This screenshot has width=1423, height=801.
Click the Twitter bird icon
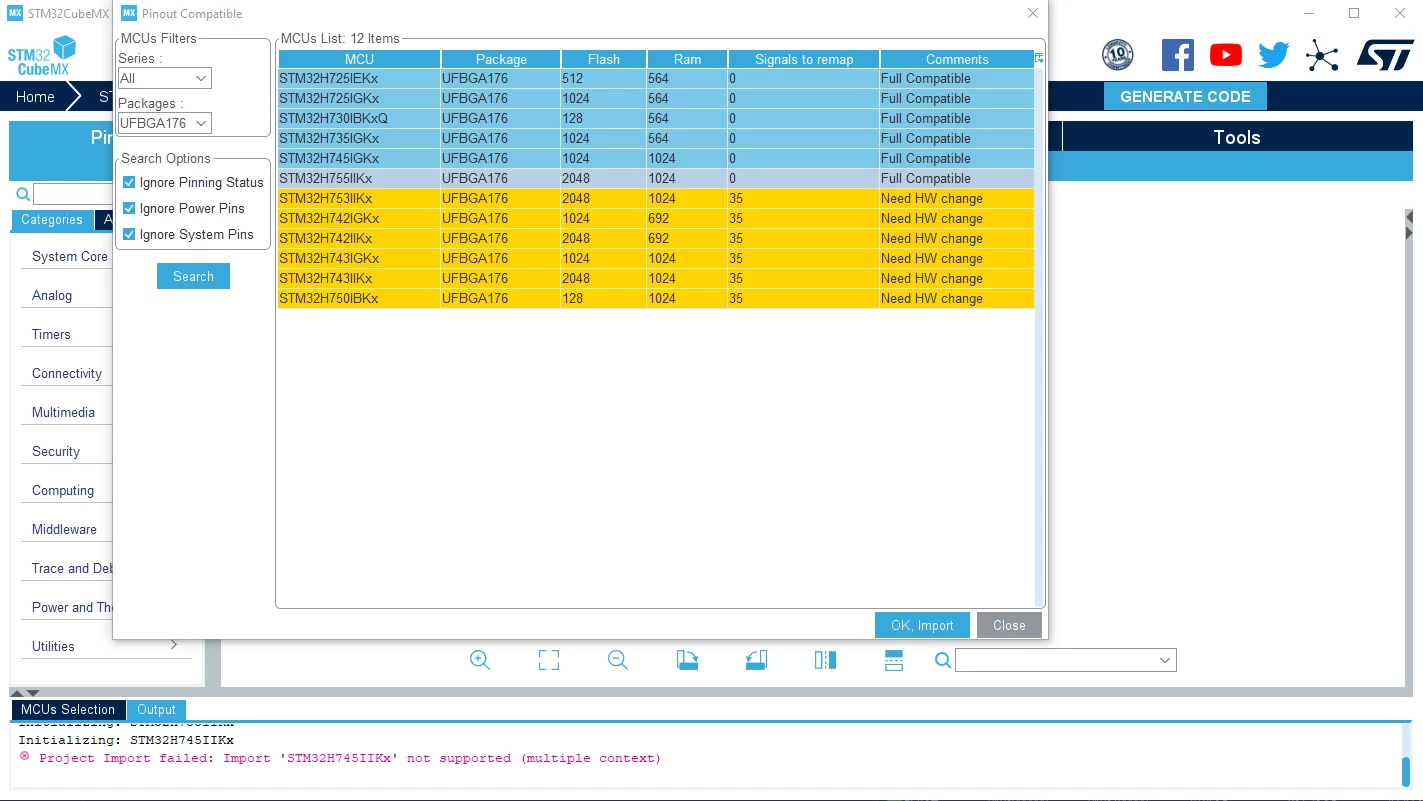tap(1274, 55)
